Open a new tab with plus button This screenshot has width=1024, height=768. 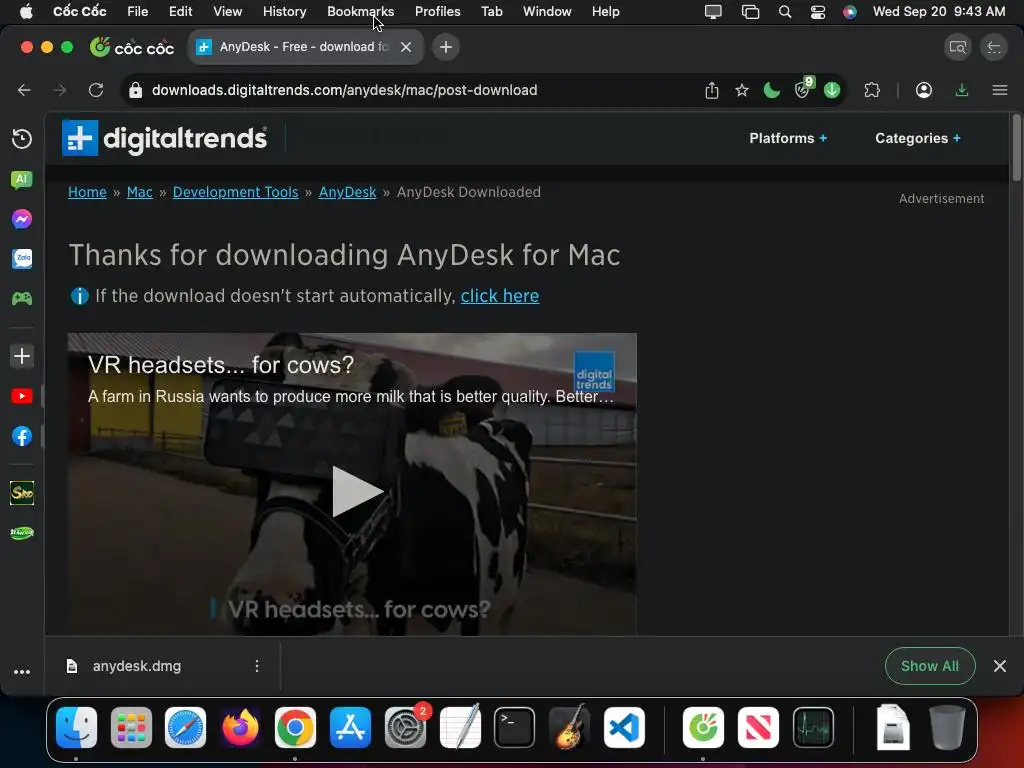[x=445, y=47]
